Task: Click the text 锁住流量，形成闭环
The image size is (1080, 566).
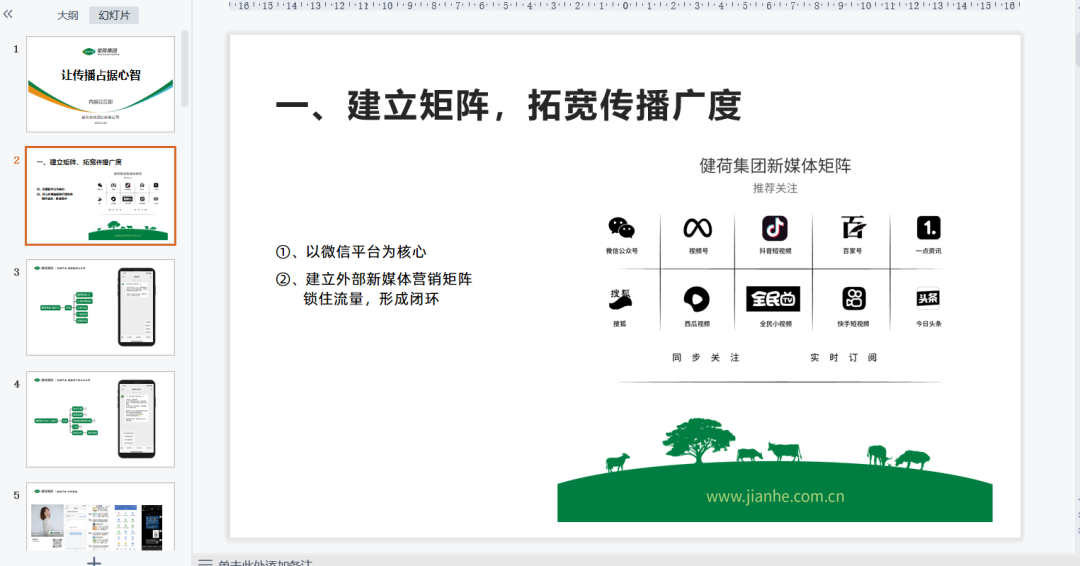Action: 371,299
